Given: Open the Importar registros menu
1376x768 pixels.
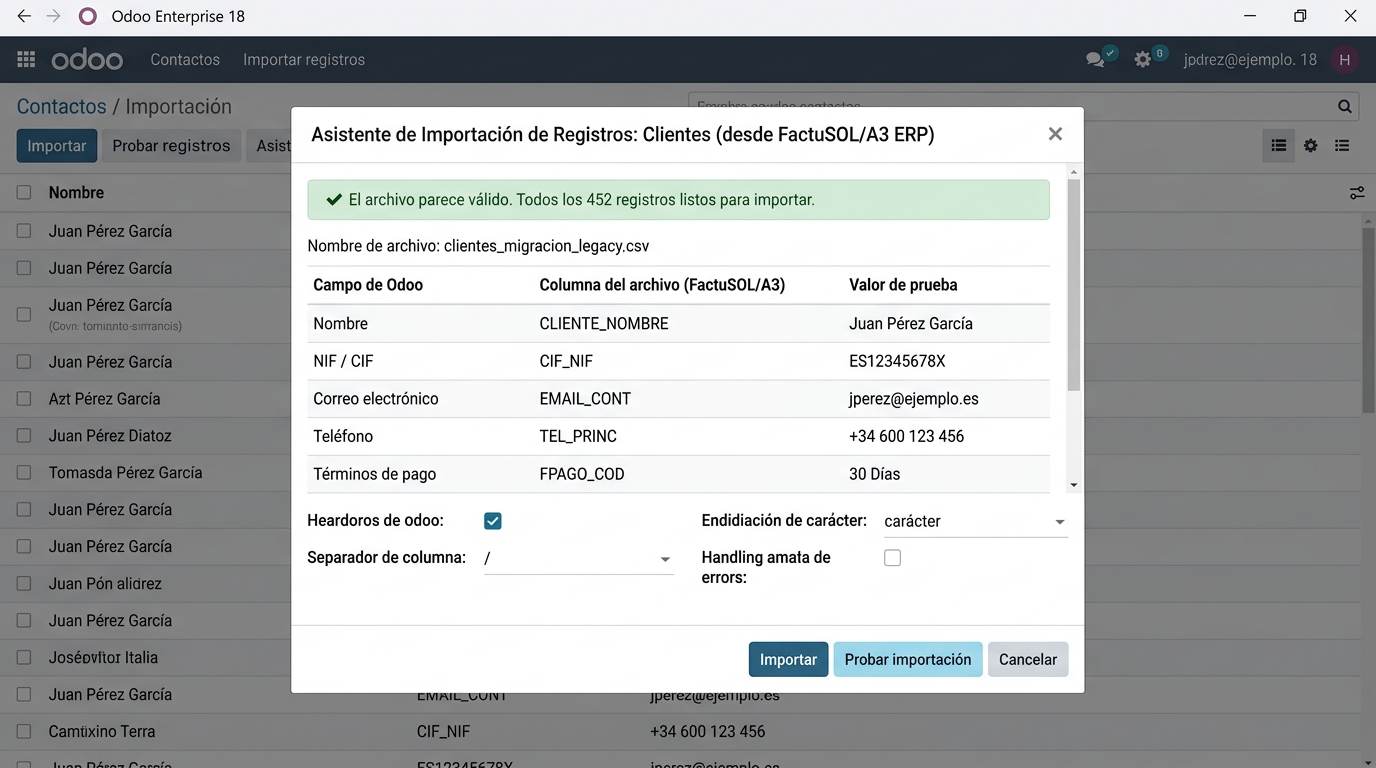Looking at the screenshot, I should [x=304, y=60].
